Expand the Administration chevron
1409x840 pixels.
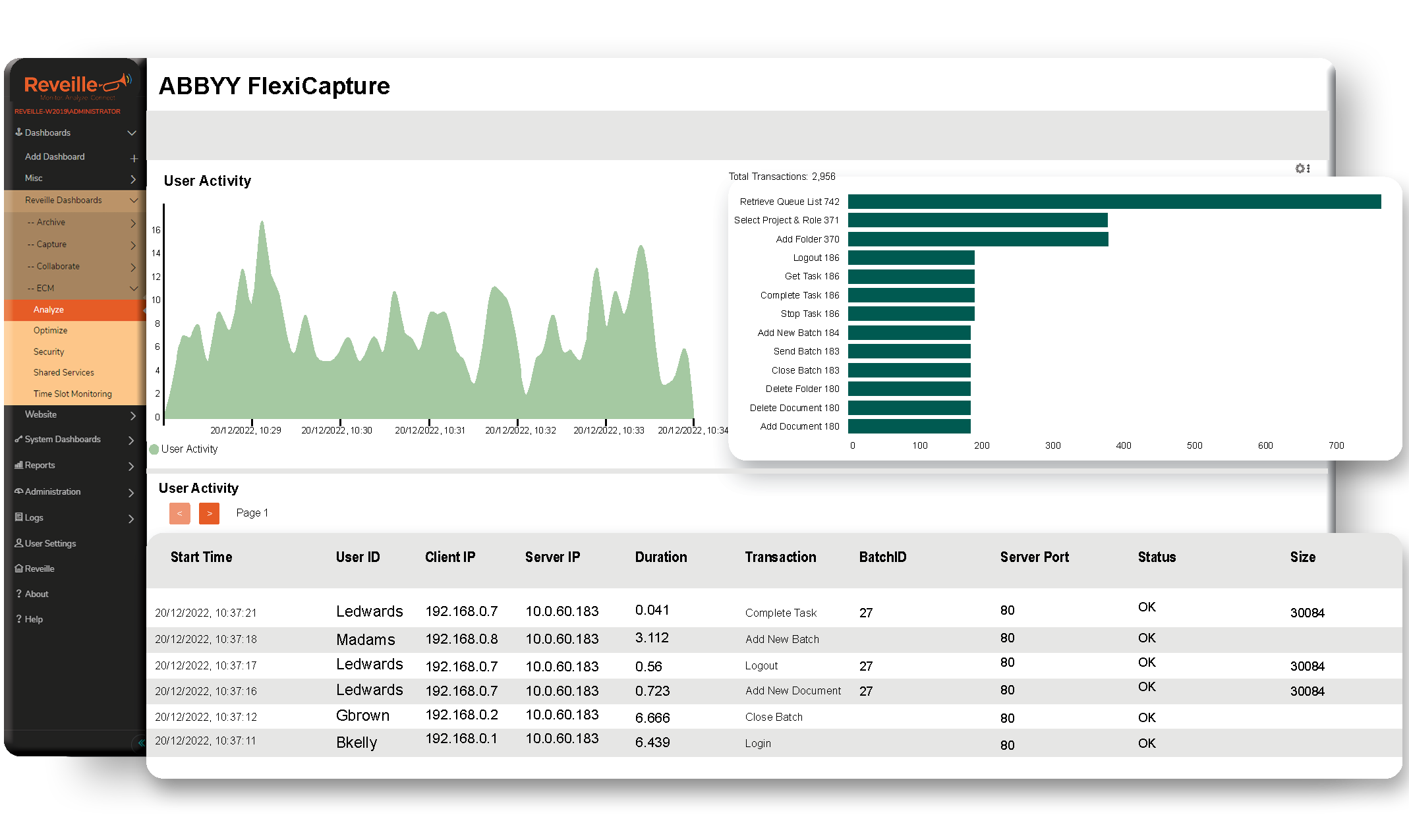(131, 493)
